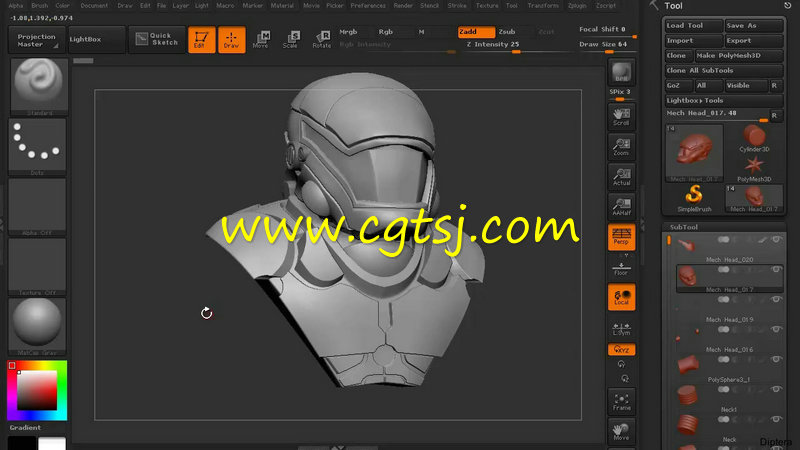Activate the Draw mode button

point(232,39)
